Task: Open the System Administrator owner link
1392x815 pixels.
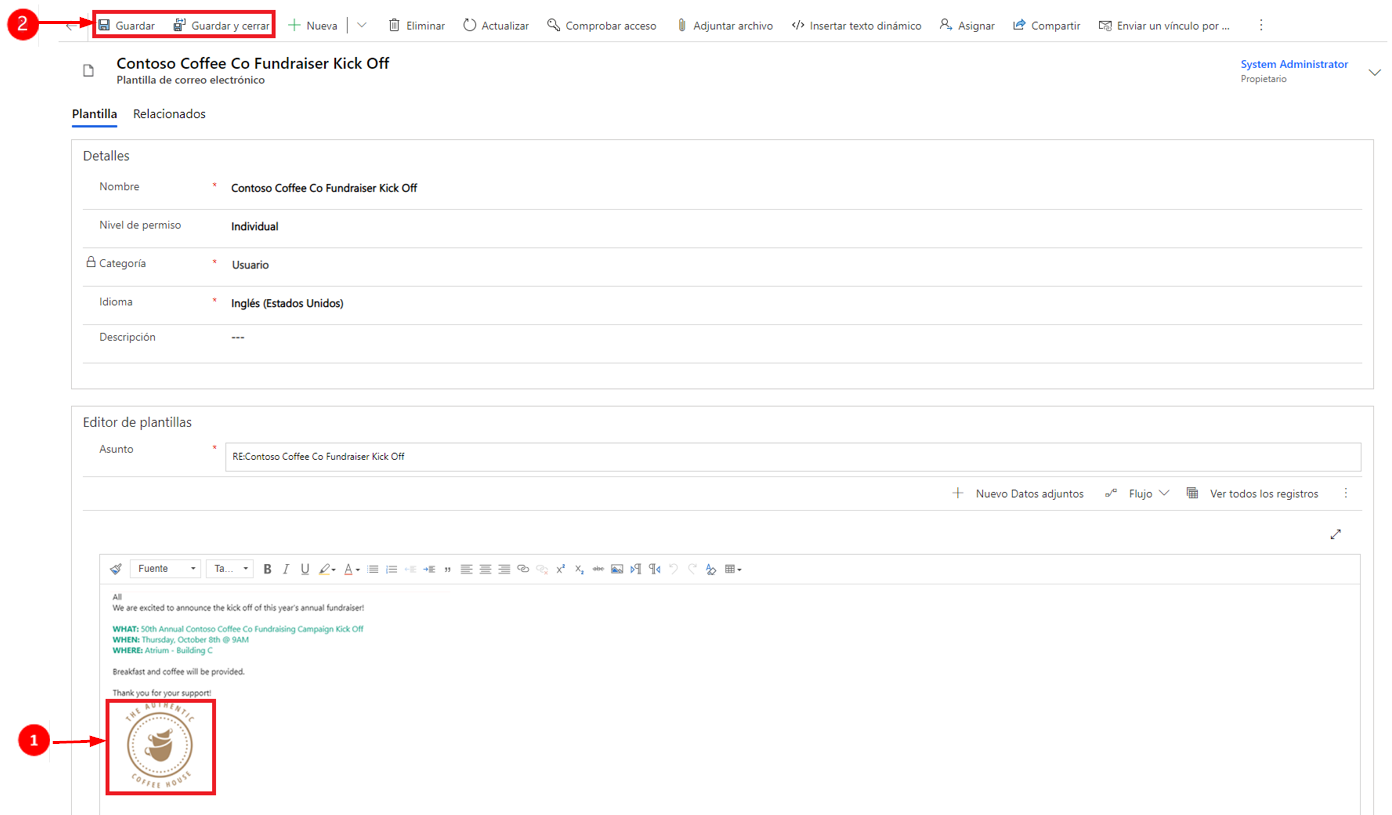Action: [x=1294, y=64]
